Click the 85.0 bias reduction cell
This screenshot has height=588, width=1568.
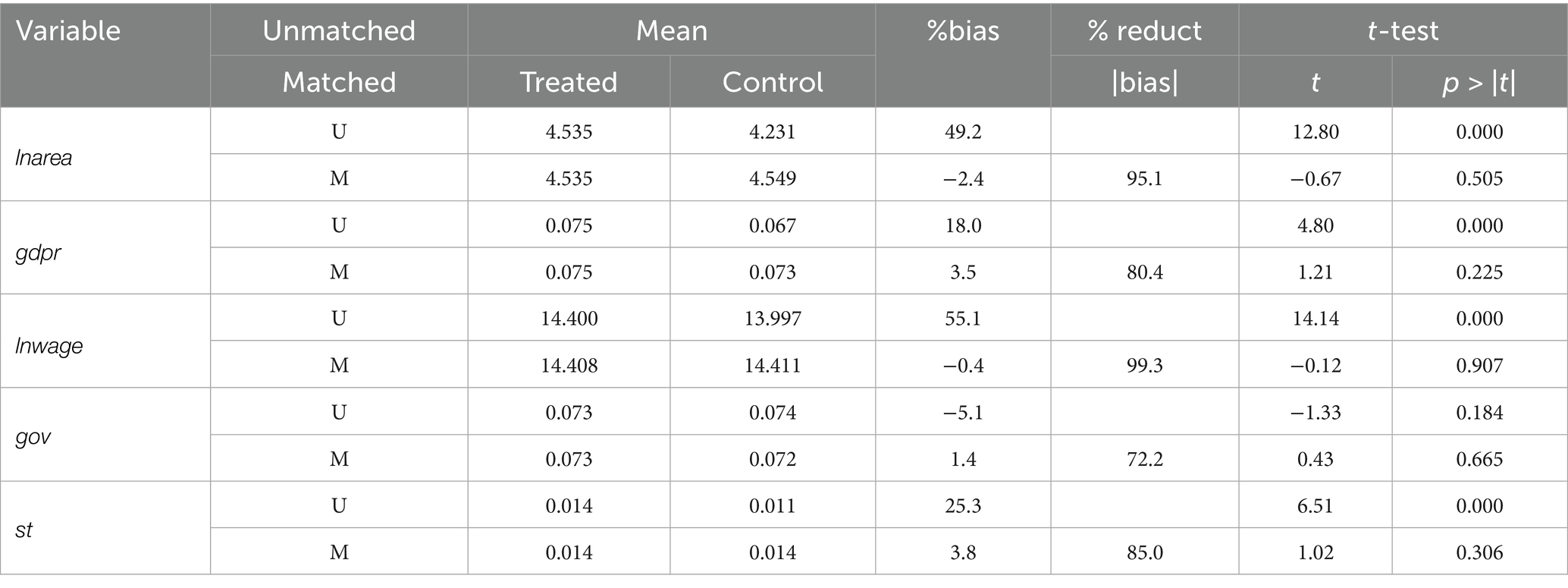[x=1144, y=552]
